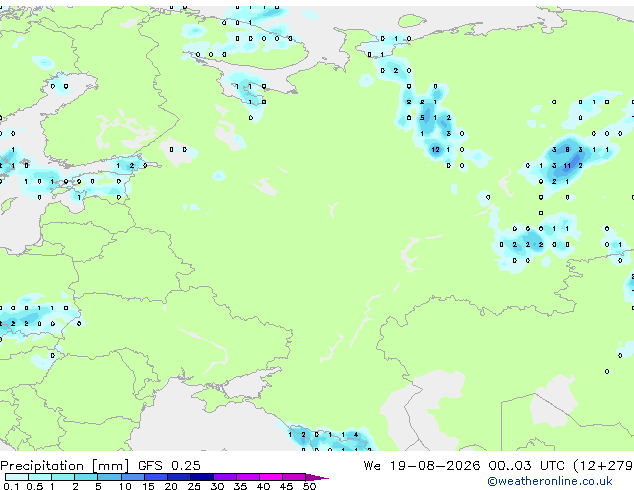Select the GFS 0.25 model label
This screenshot has width=634, height=490.
169,466
